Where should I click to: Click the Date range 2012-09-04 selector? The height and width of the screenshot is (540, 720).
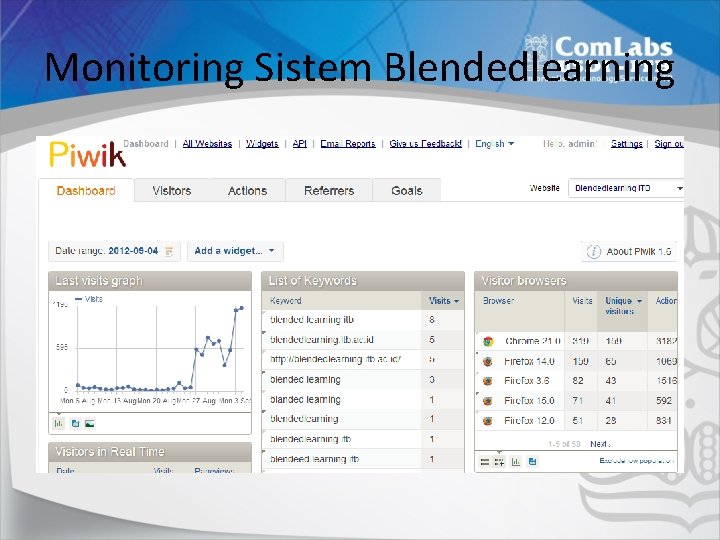pos(114,251)
